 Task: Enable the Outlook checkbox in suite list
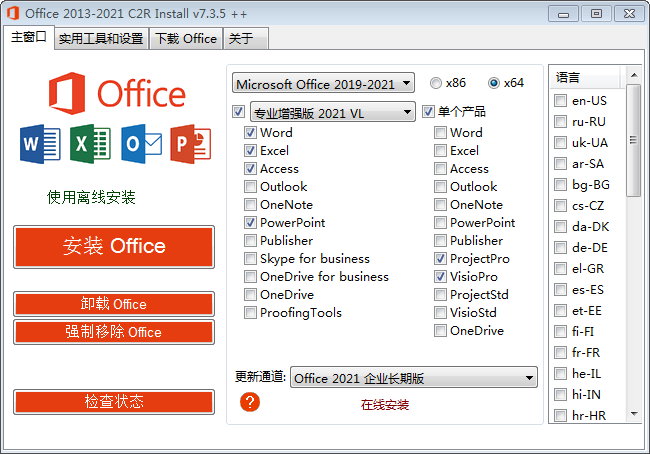coord(250,187)
